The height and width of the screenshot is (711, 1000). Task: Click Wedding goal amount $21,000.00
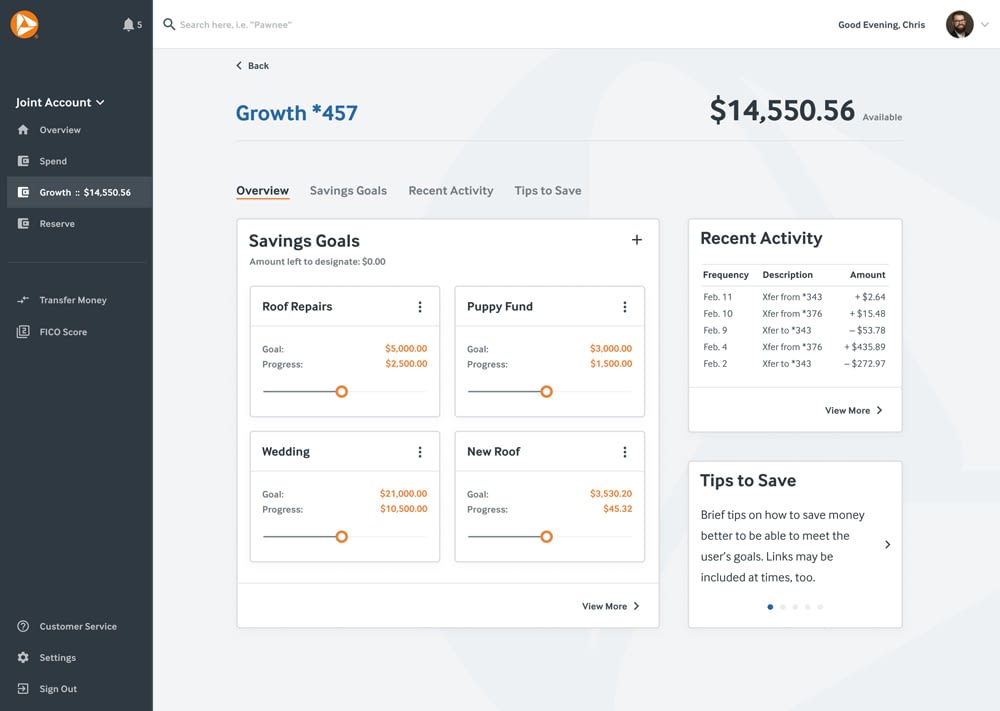pyautogui.click(x=403, y=494)
